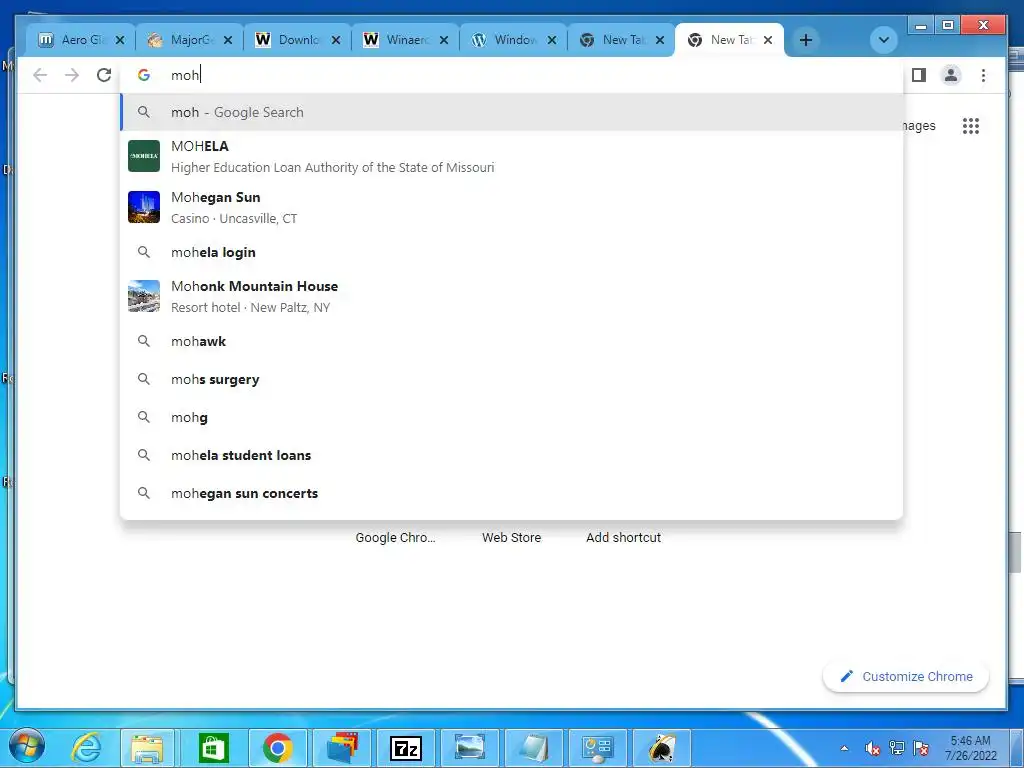This screenshot has height=768, width=1024.
Task: Click Customize Chrome button
Action: (906, 677)
